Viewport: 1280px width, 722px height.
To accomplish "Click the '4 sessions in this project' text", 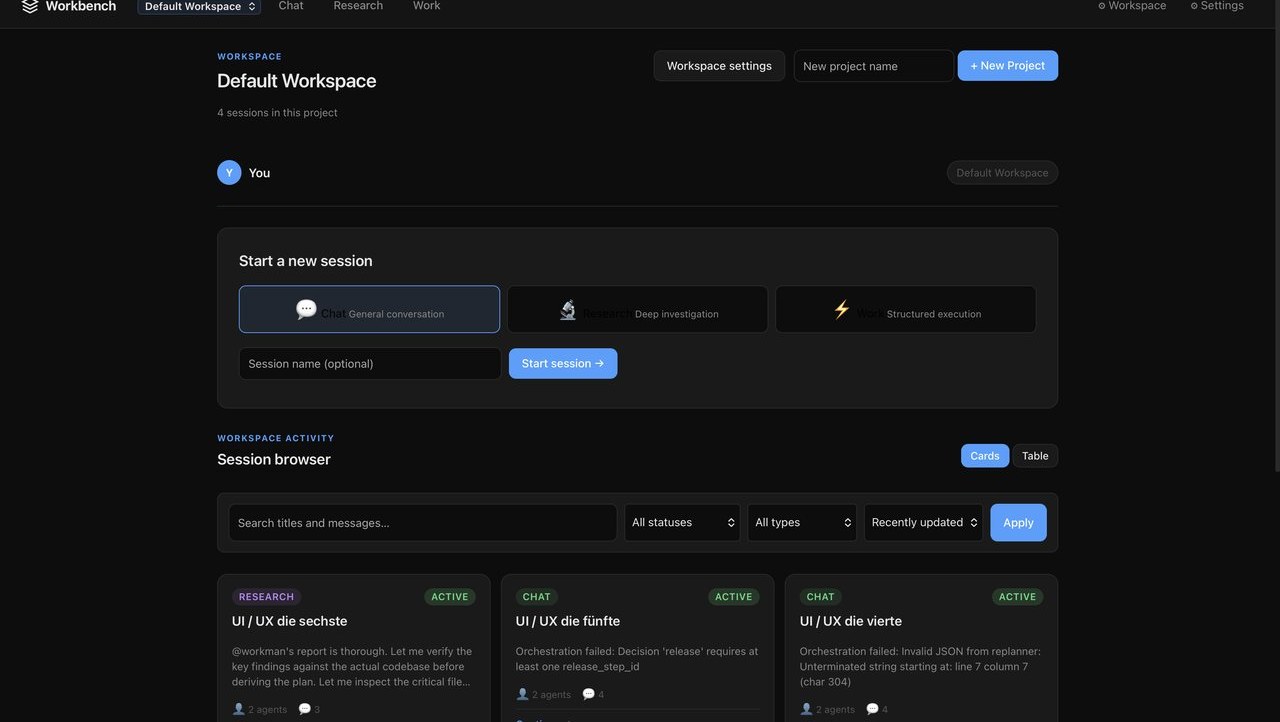I will pyautogui.click(x=277, y=113).
